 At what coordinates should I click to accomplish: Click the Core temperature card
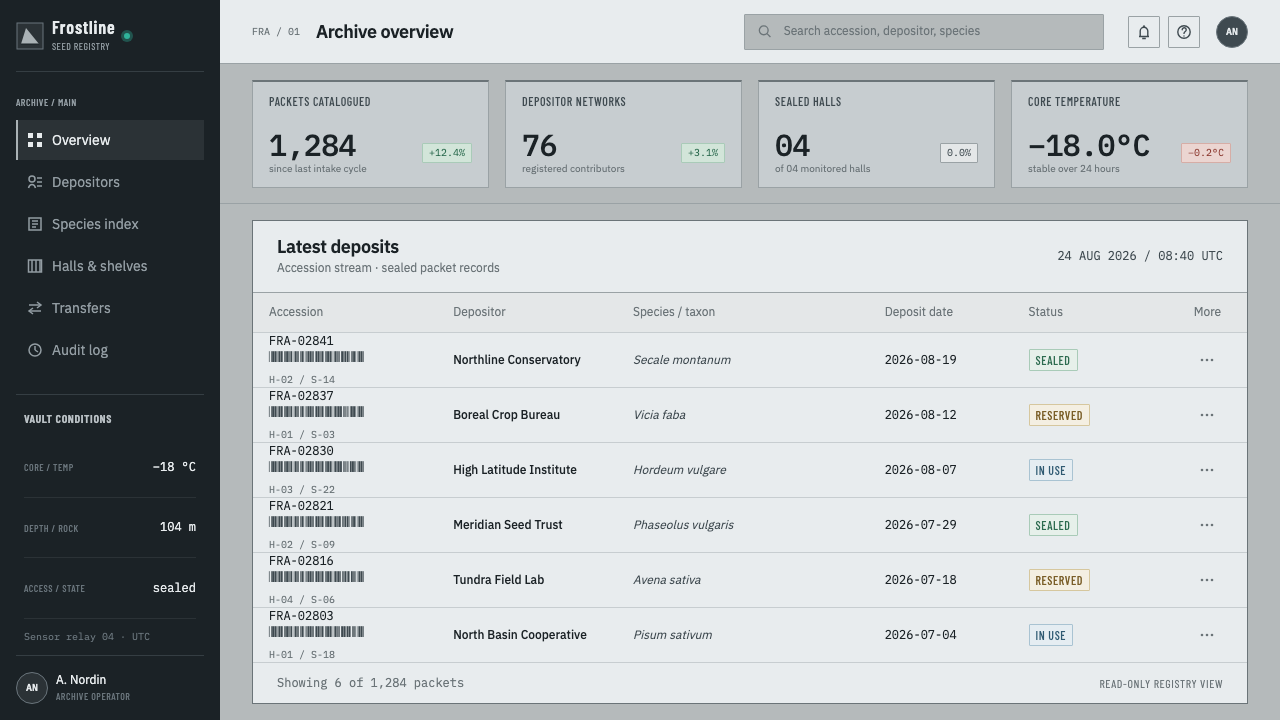tap(1129, 134)
